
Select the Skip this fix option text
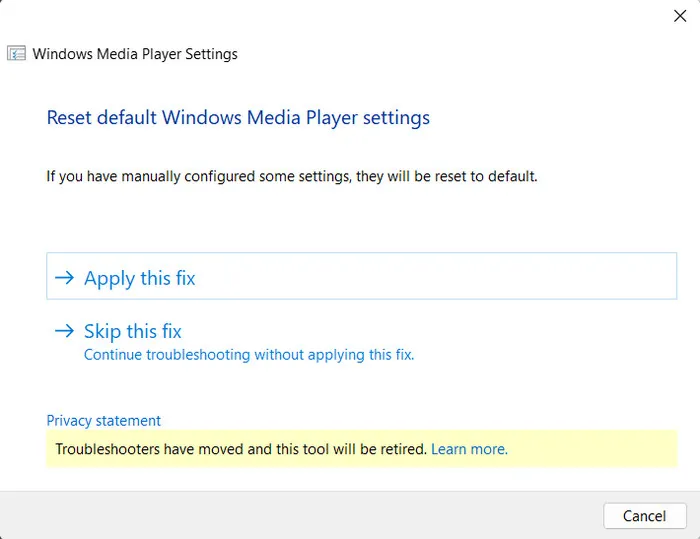[132, 331]
